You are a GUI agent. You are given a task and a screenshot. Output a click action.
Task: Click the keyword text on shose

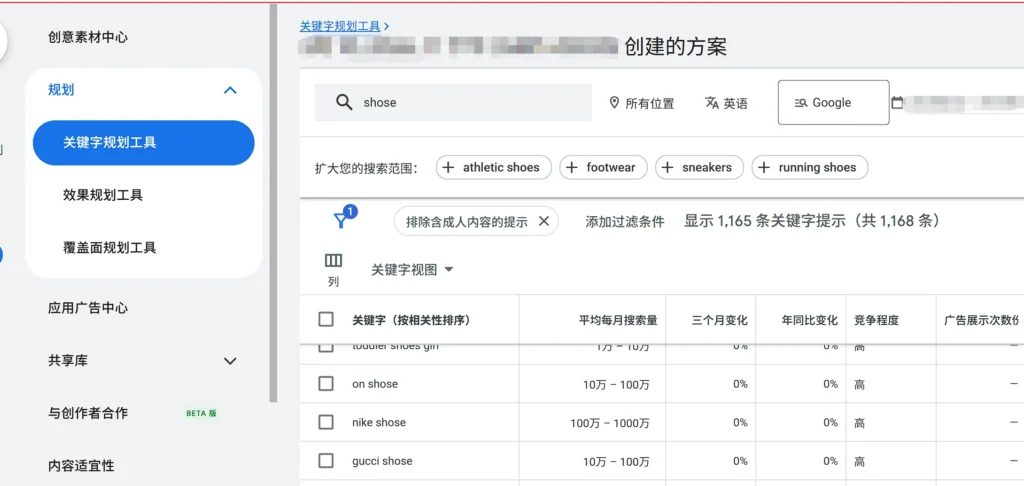tap(375, 384)
